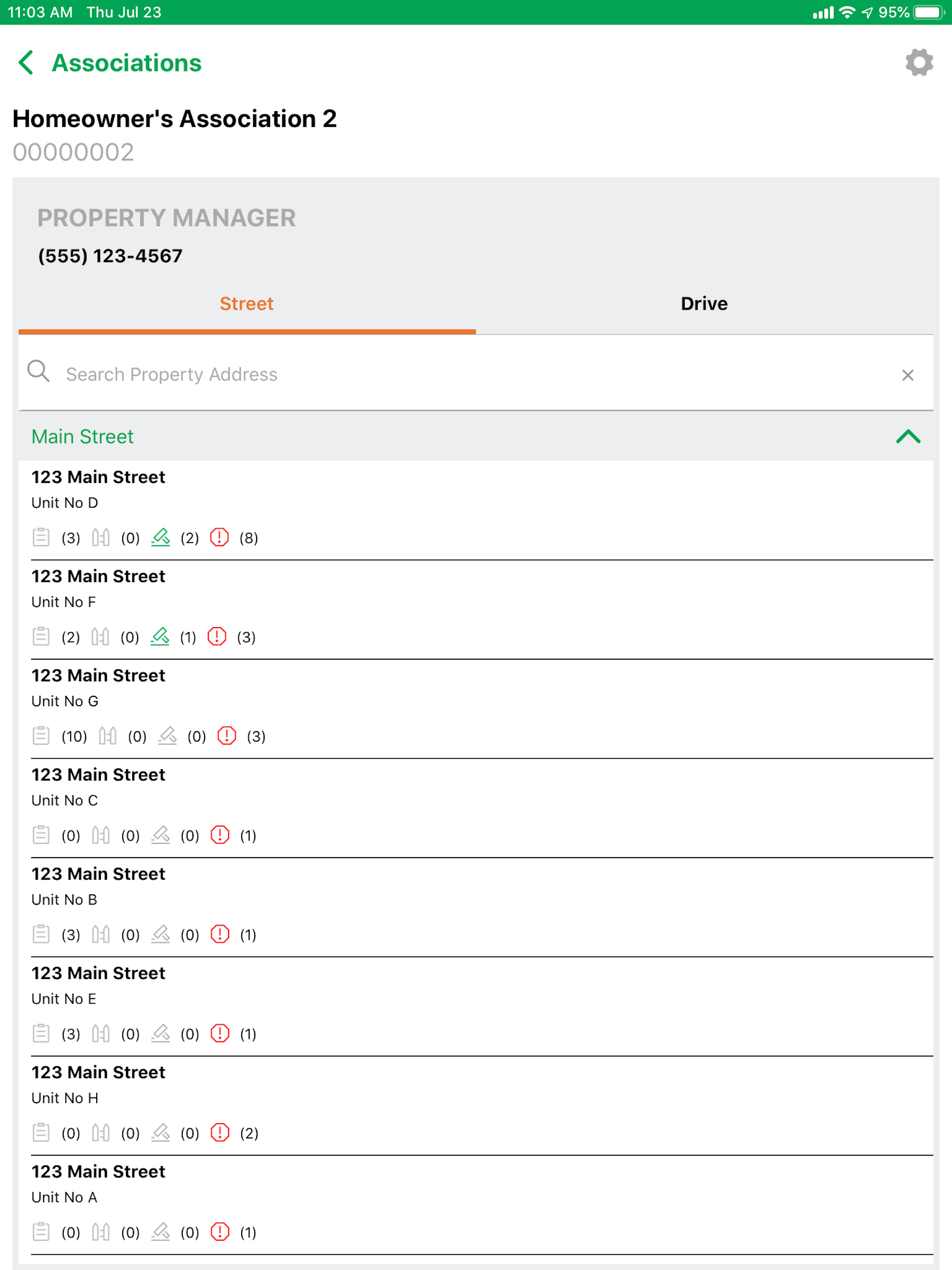Open the Associations header link

tap(126, 63)
